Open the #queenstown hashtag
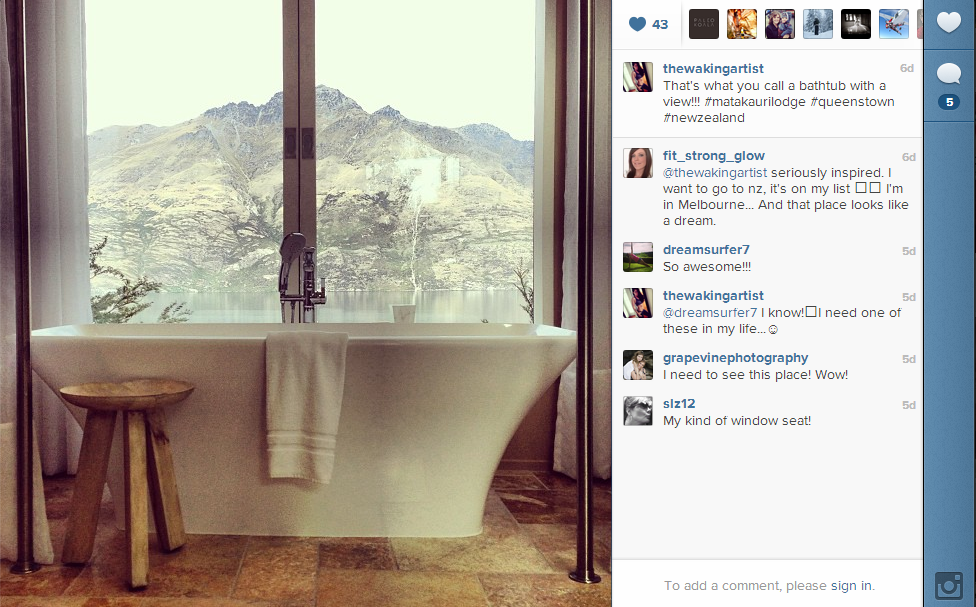The image size is (976, 607). (852, 102)
